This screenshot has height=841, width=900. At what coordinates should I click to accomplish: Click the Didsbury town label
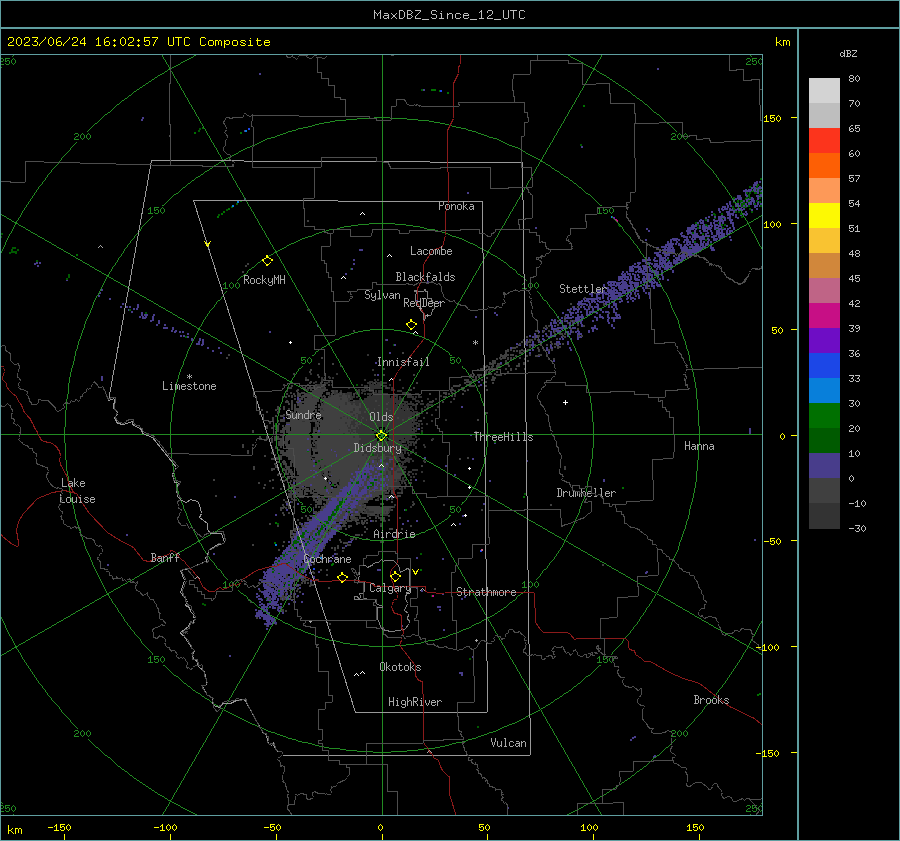click(x=377, y=448)
